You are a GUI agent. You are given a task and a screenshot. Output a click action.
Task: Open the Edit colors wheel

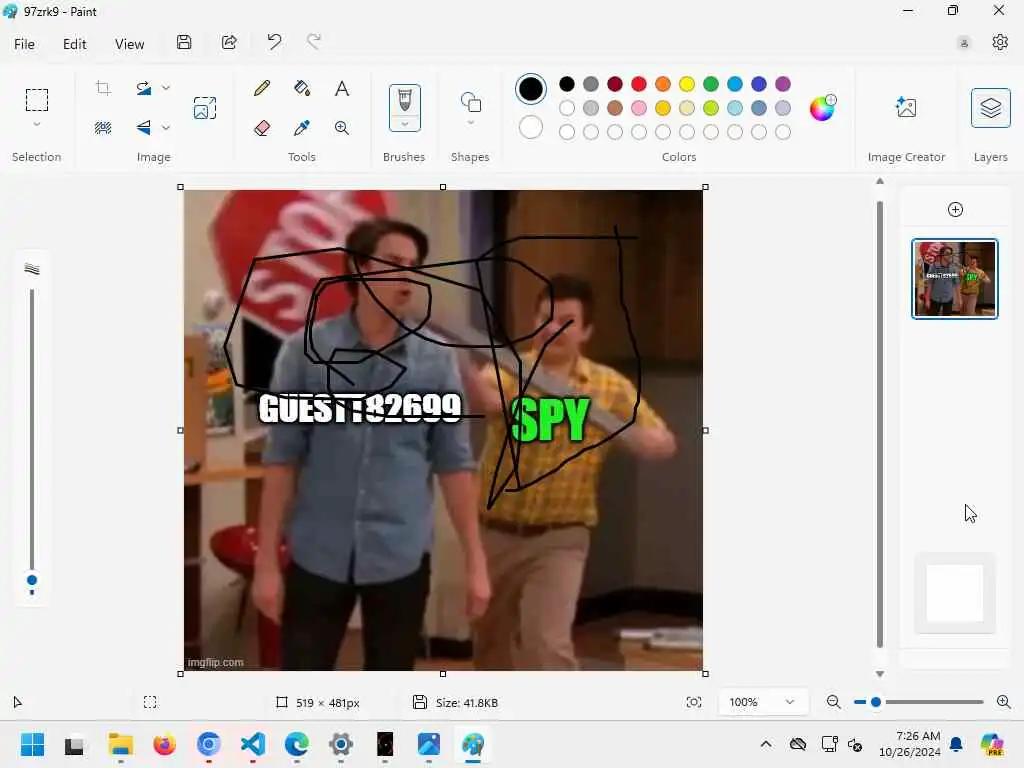pyautogui.click(x=822, y=108)
